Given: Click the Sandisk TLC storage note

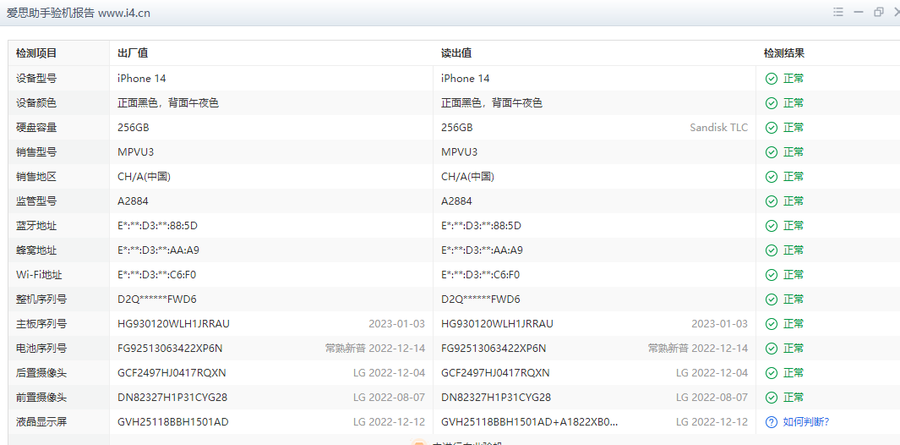Looking at the screenshot, I should coord(719,127).
